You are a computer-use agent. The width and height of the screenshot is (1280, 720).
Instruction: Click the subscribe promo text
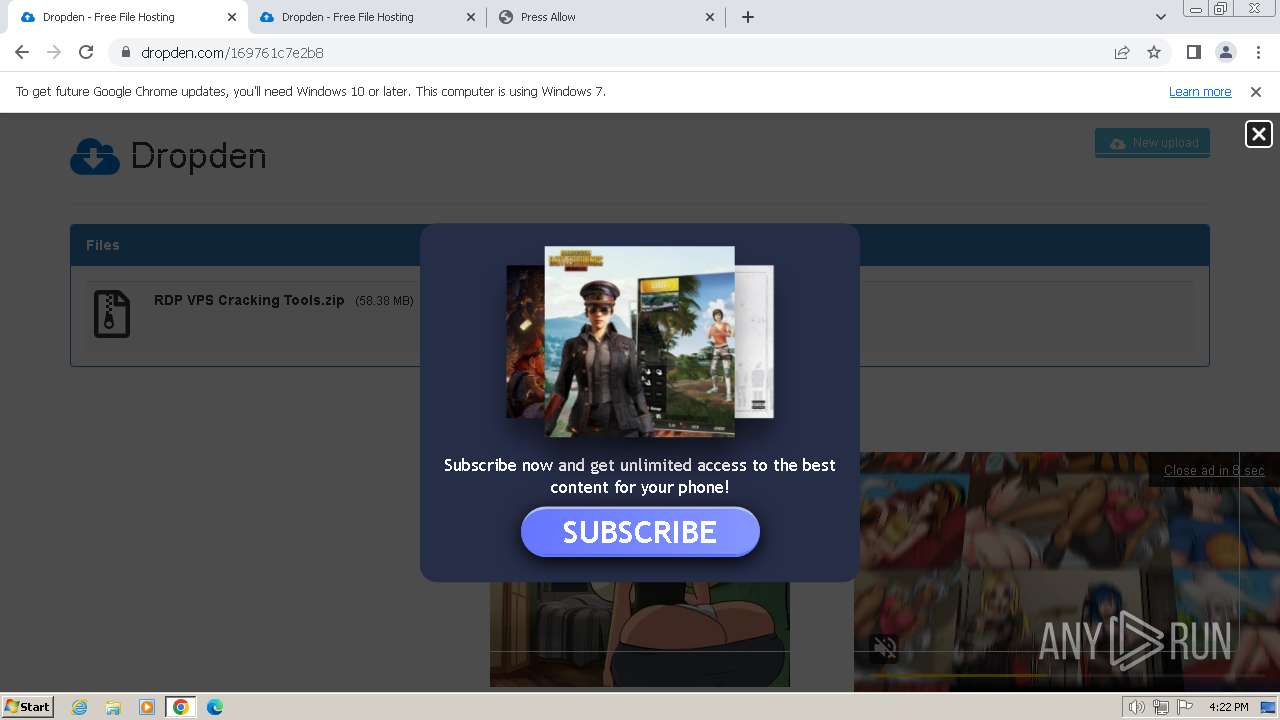pos(640,476)
